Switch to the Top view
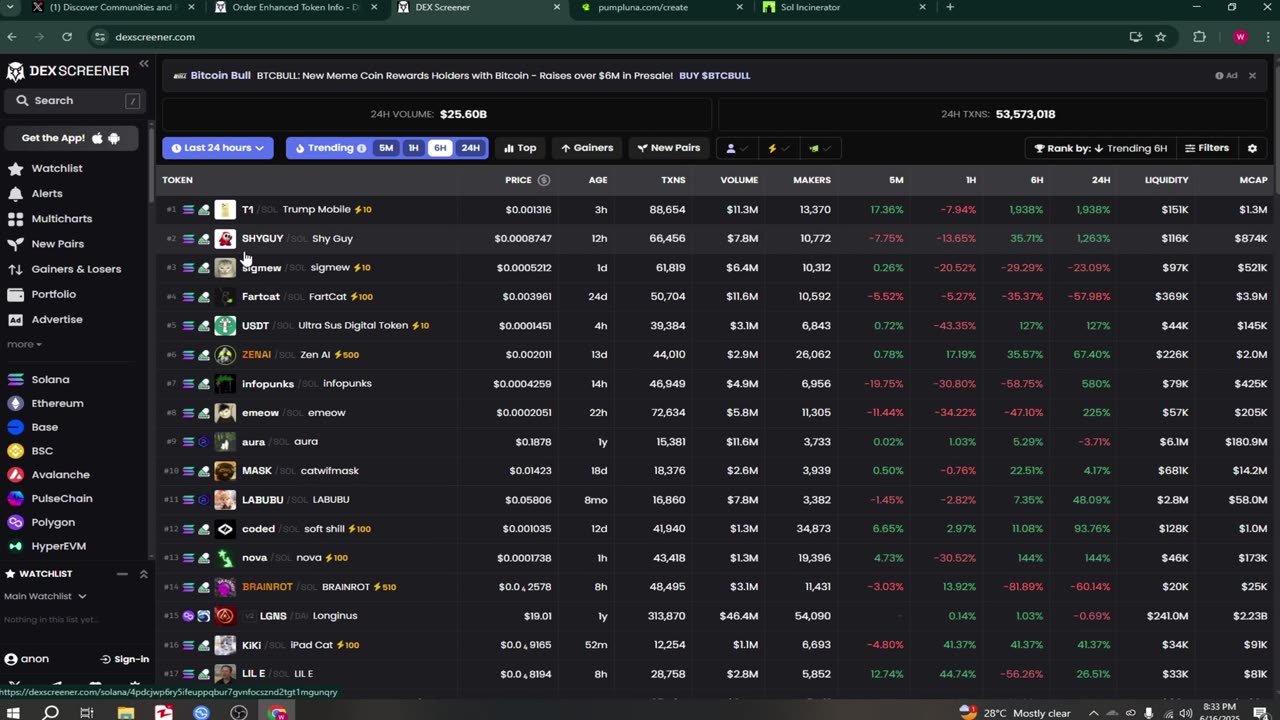This screenshot has width=1280, height=720. 520,148
